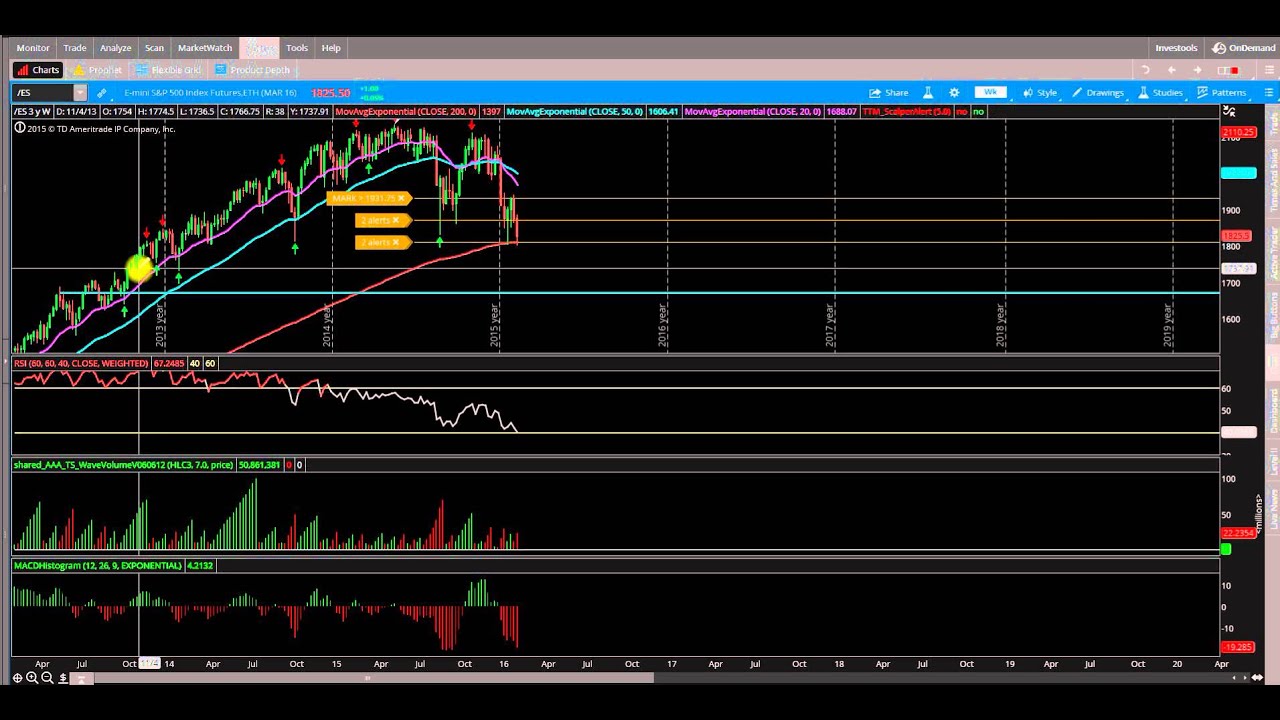This screenshot has width=1280, height=720.
Task: Open the Studies menu
Action: tap(1160, 93)
